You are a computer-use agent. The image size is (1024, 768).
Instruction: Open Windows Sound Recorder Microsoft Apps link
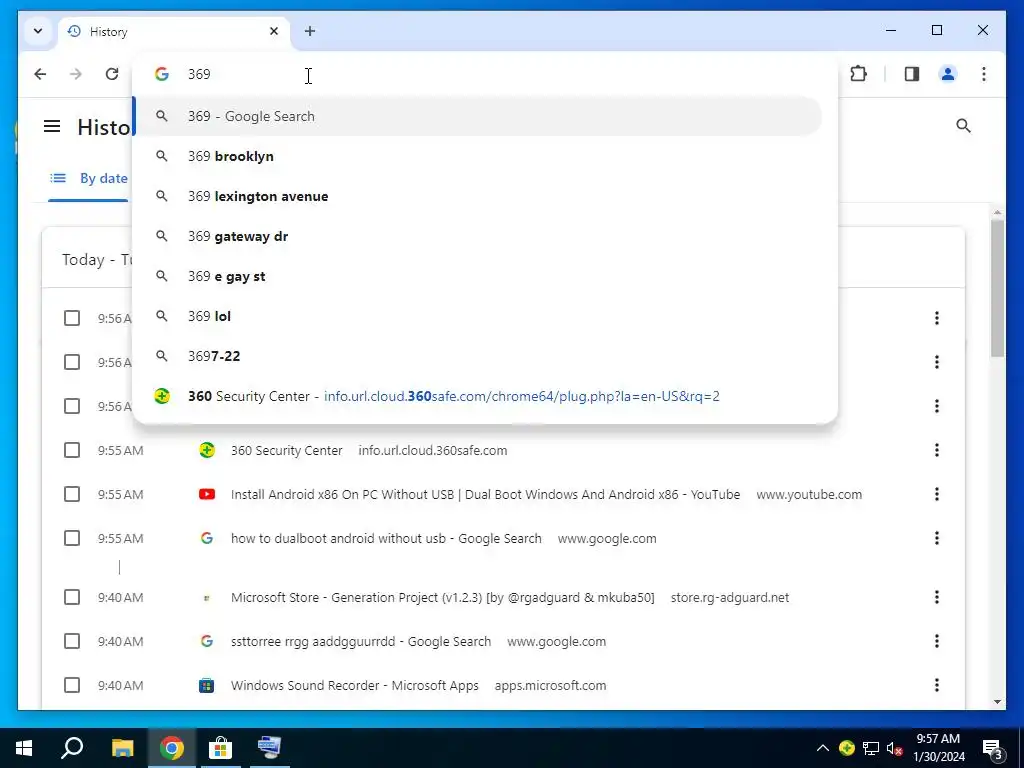pyautogui.click(x=355, y=686)
